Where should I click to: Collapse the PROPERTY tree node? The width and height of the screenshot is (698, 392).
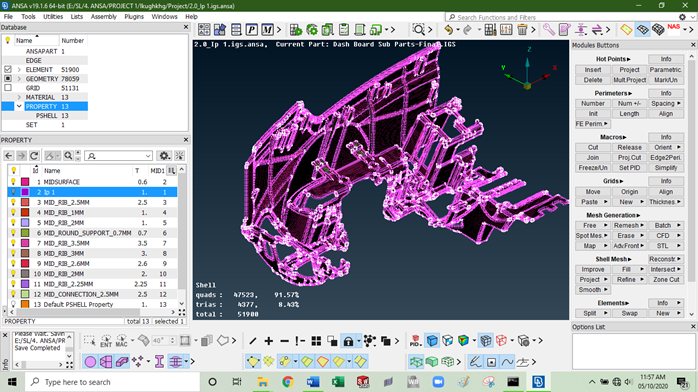click(19, 106)
